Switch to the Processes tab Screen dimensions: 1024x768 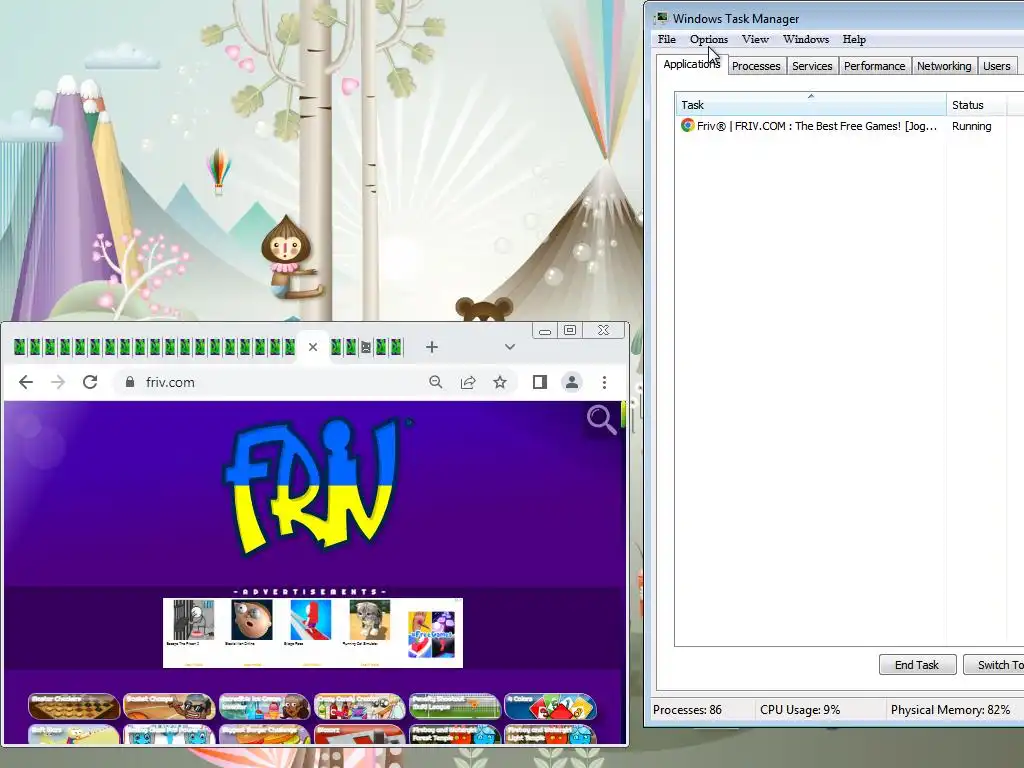[756, 66]
